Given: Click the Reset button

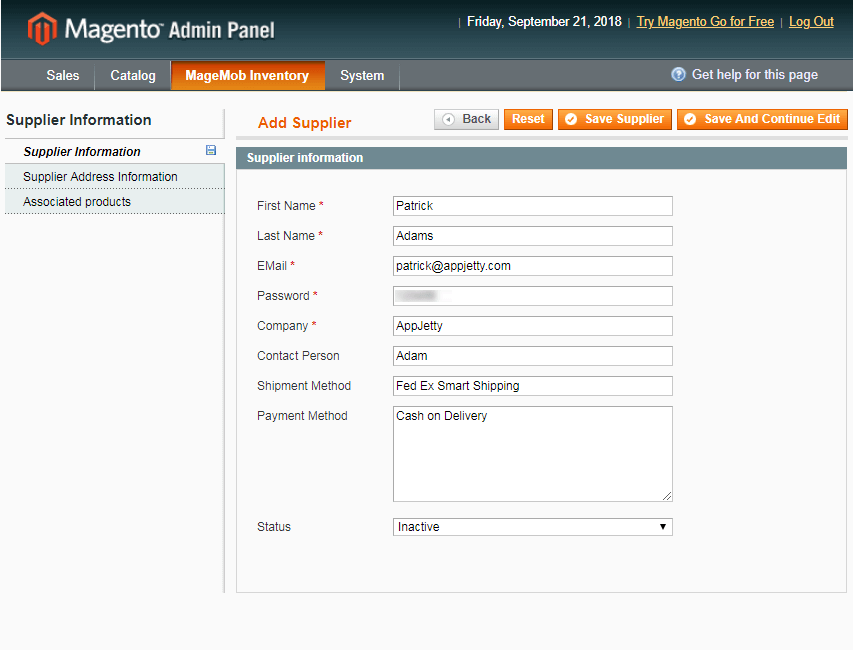Looking at the screenshot, I should coord(528,119).
